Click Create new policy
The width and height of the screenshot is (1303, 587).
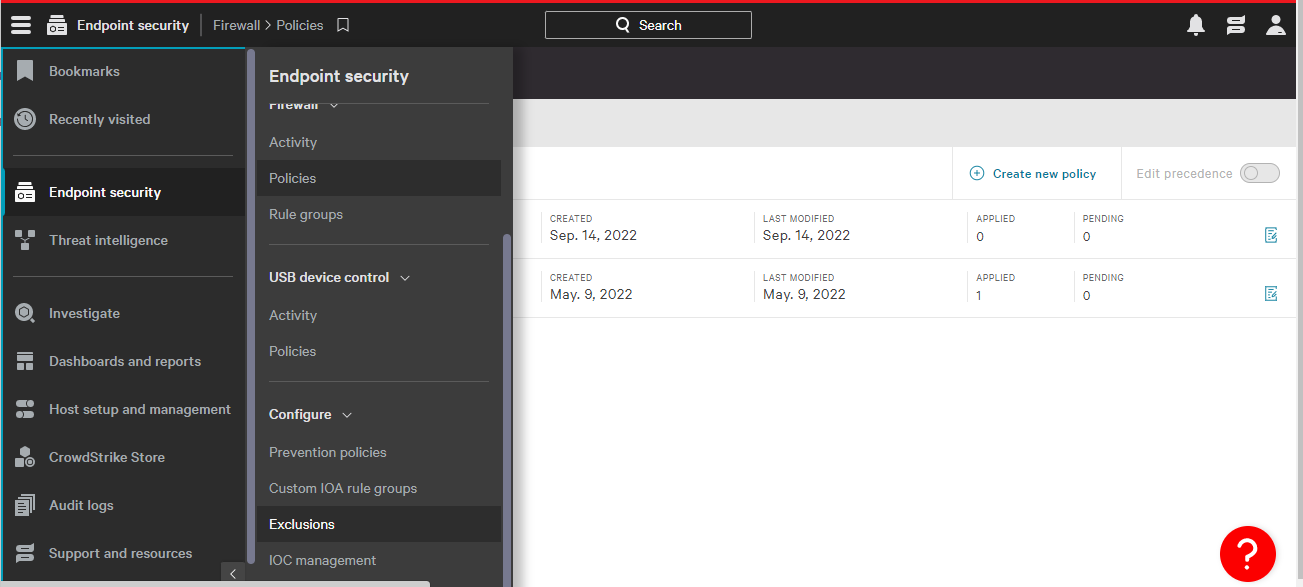tap(1044, 173)
